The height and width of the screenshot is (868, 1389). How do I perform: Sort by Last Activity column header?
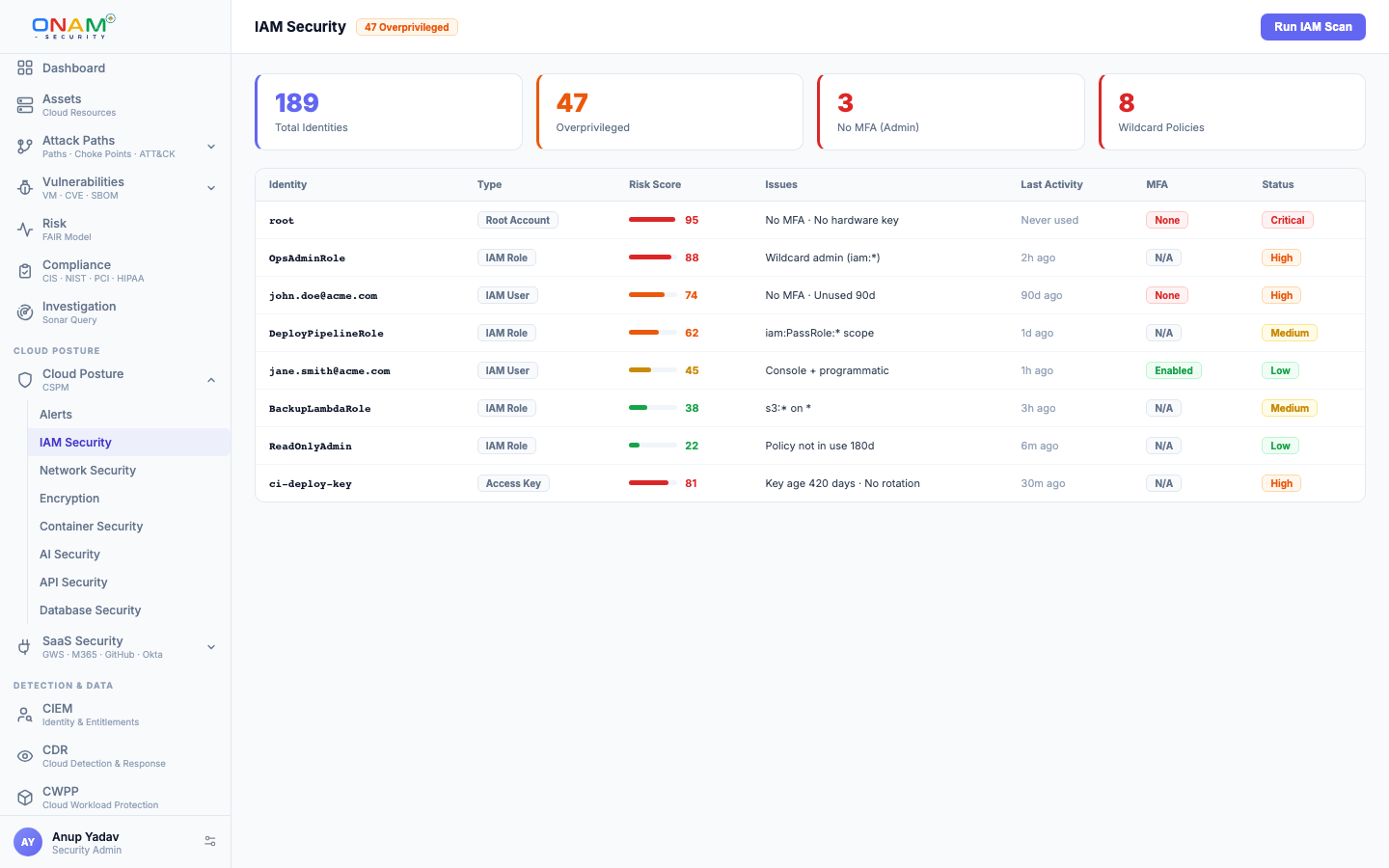pos(1051,184)
